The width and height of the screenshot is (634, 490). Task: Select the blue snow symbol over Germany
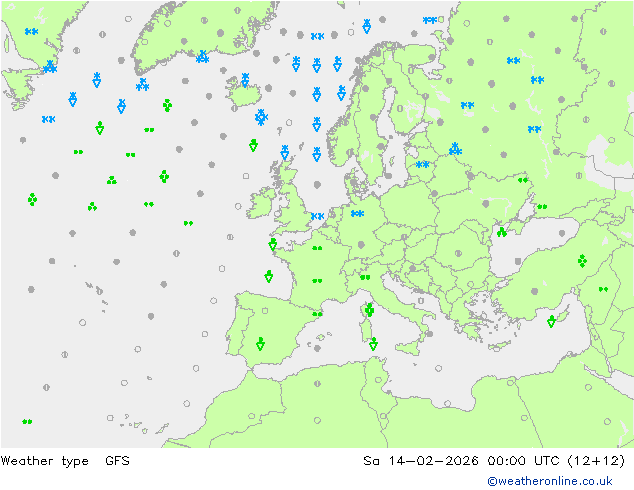[357, 213]
